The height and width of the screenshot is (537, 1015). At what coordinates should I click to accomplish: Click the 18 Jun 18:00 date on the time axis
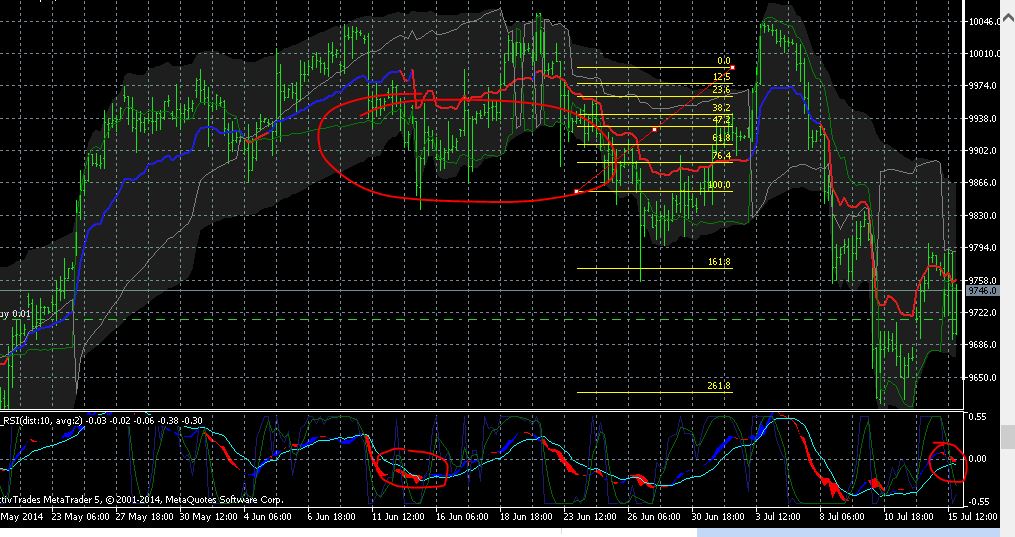click(528, 516)
